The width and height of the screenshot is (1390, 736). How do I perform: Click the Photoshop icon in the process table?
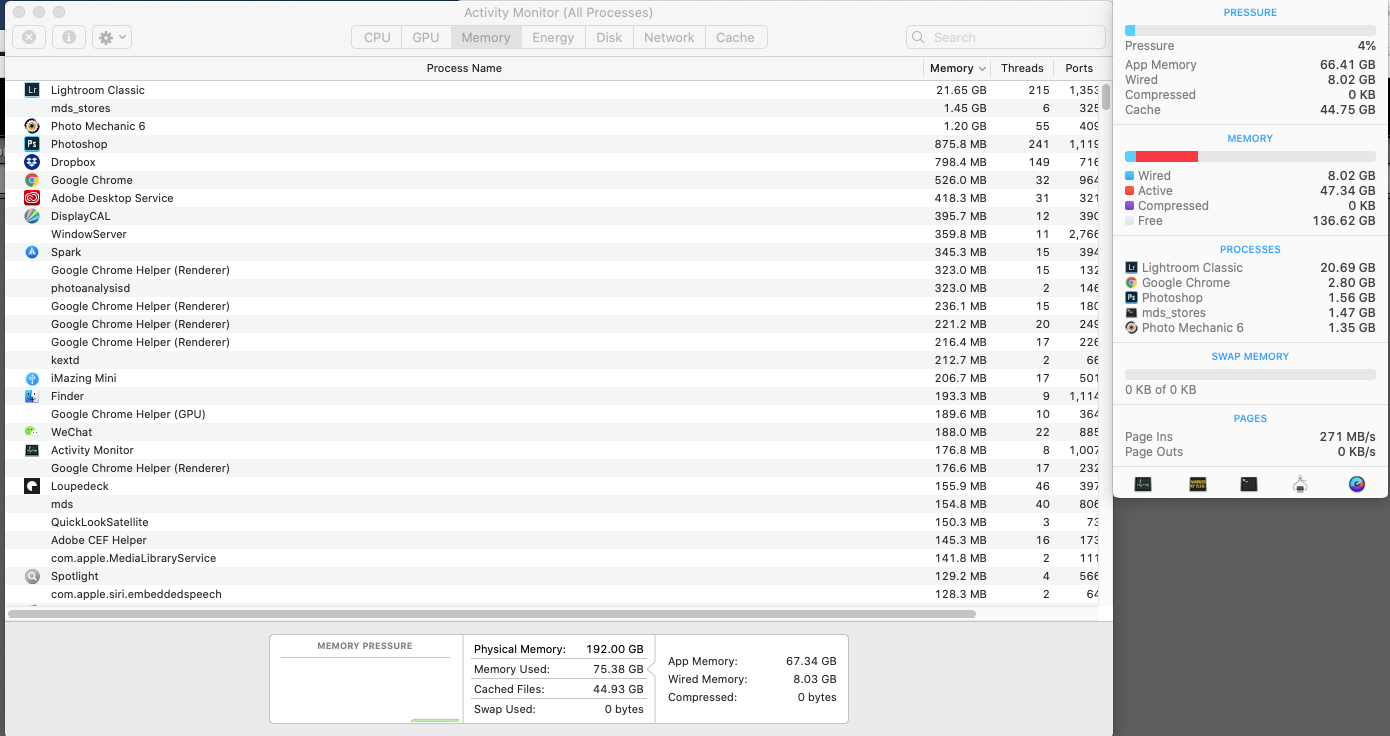tap(32, 144)
